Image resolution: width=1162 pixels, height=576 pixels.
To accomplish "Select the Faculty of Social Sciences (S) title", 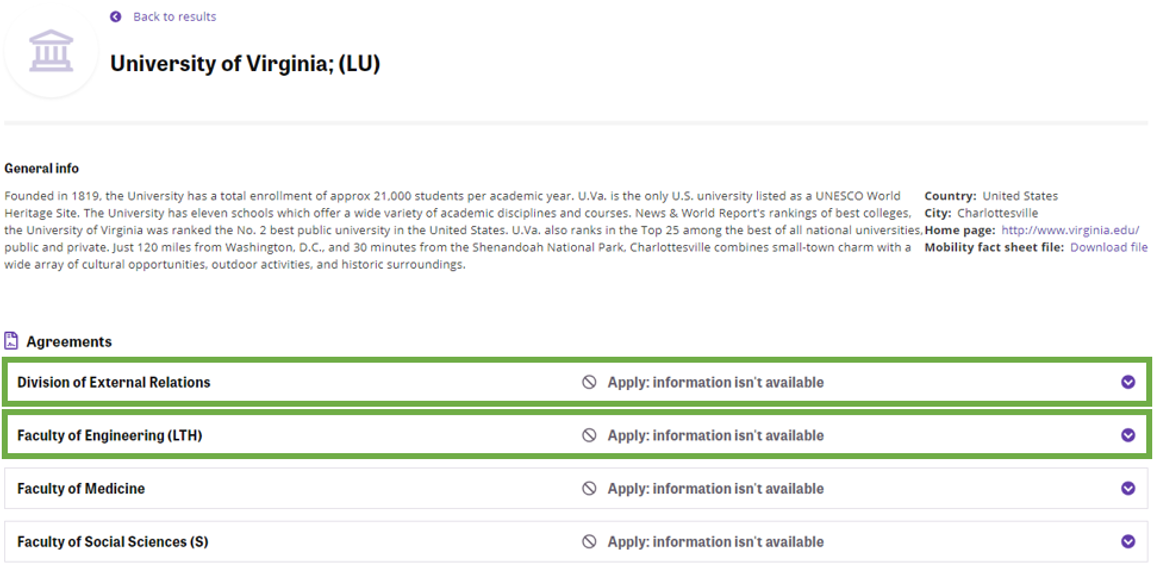I will (113, 542).
